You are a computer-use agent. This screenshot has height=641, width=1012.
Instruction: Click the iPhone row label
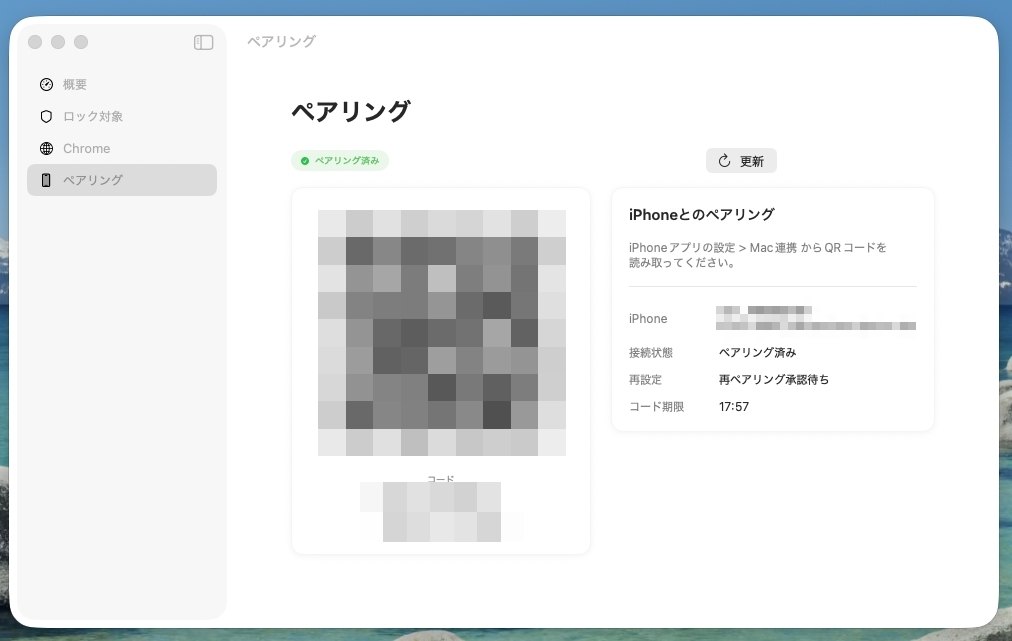pos(648,319)
